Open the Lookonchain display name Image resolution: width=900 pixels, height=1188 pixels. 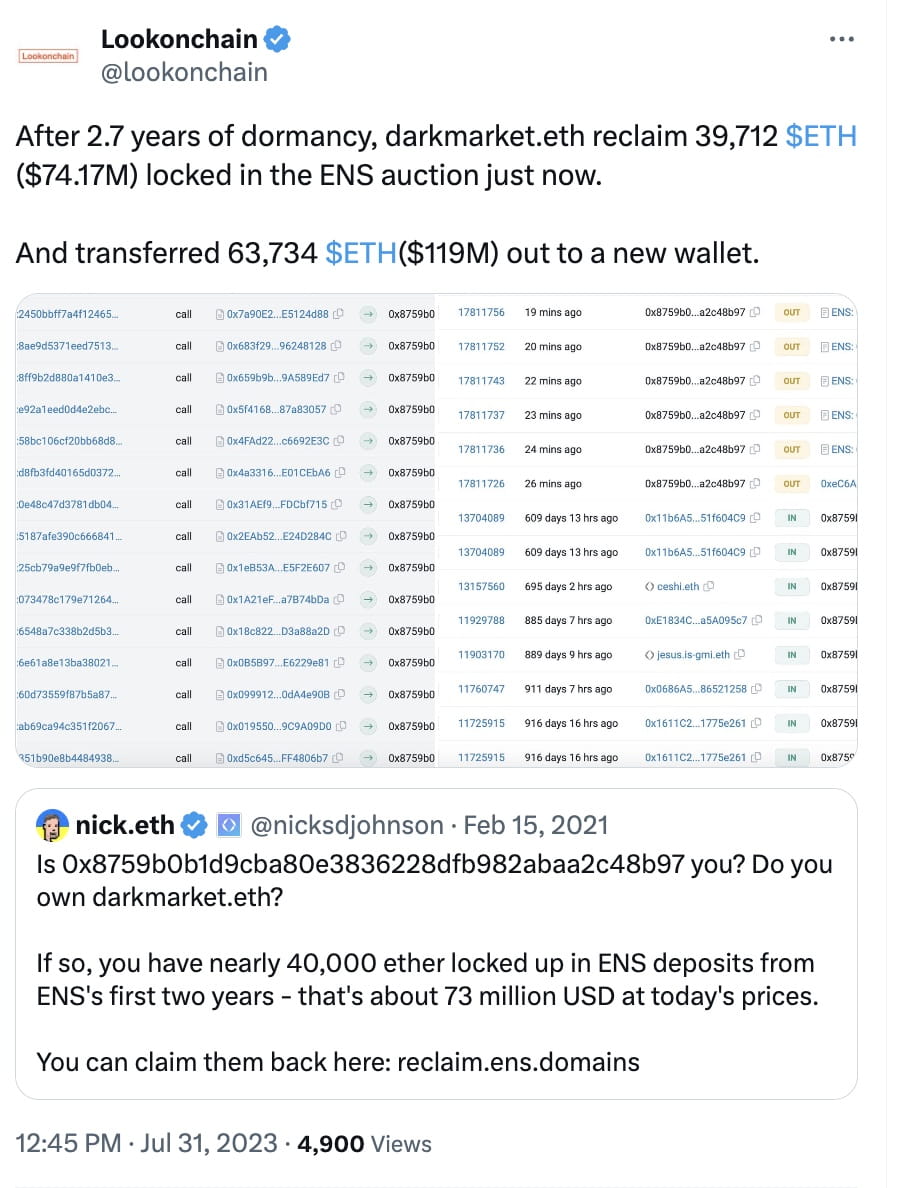(x=180, y=39)
